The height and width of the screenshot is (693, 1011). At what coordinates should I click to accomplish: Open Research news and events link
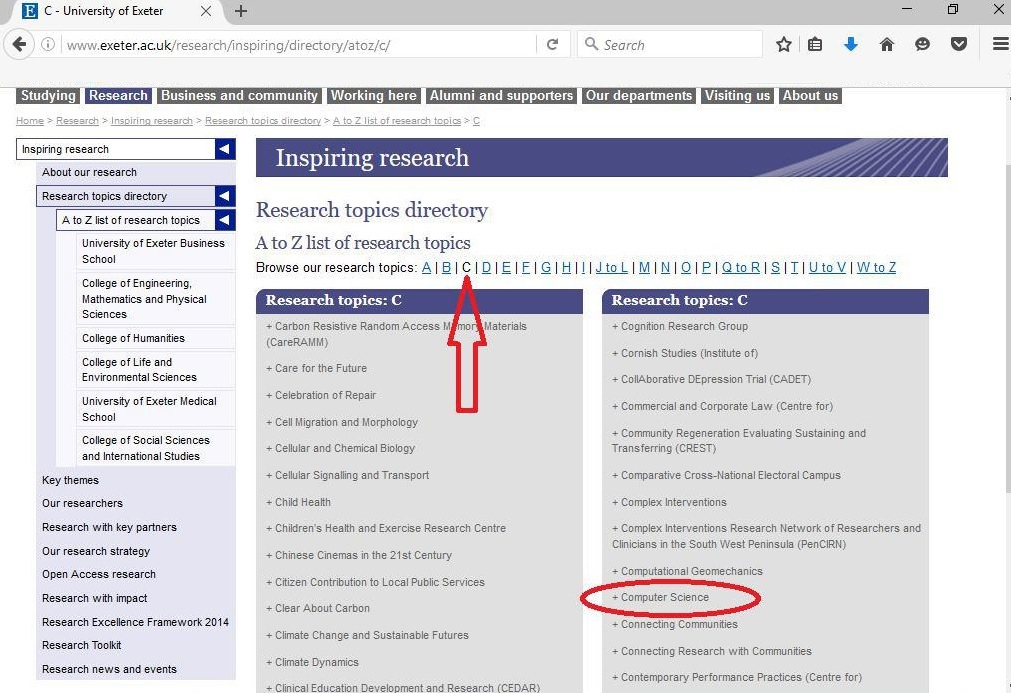(110, 669)
